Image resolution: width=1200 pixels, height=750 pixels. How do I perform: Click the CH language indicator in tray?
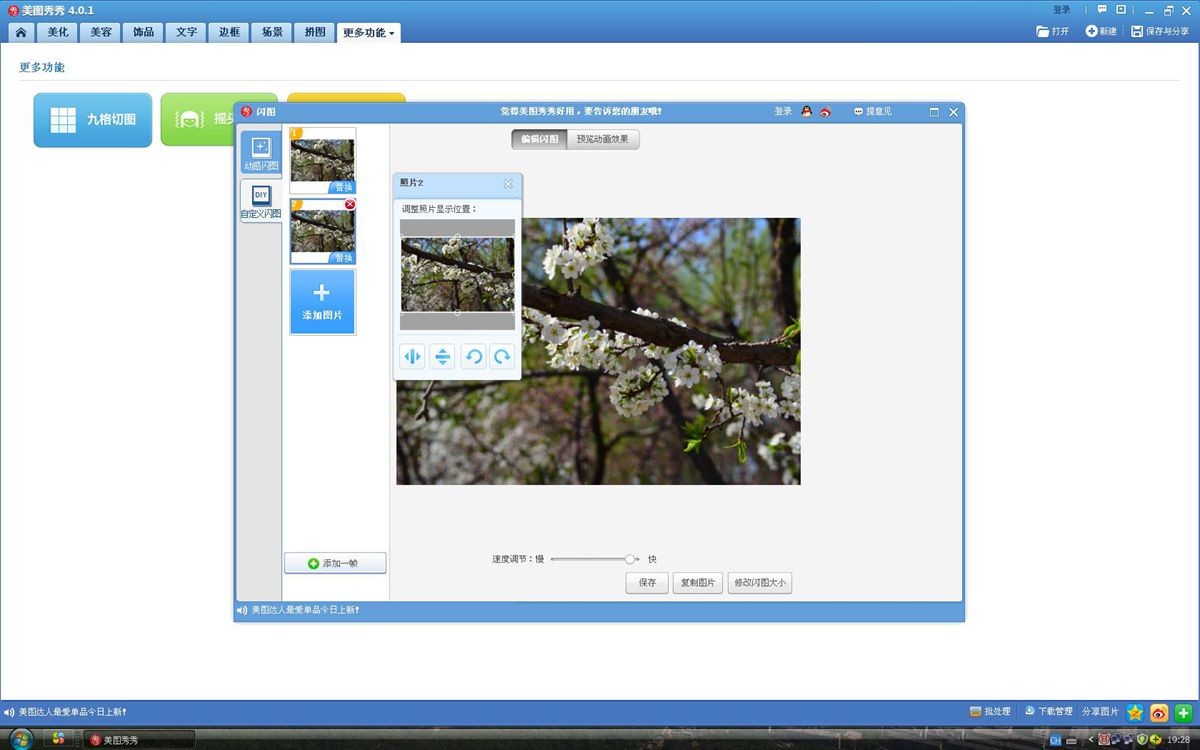(1055, 741)
